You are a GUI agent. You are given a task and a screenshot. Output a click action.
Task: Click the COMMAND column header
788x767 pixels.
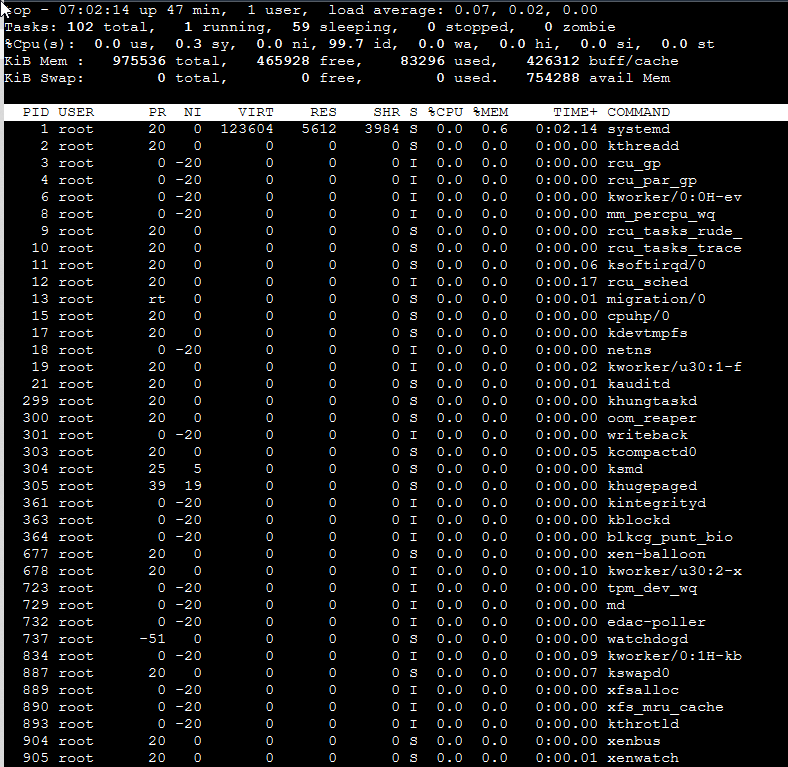(638, 112)
